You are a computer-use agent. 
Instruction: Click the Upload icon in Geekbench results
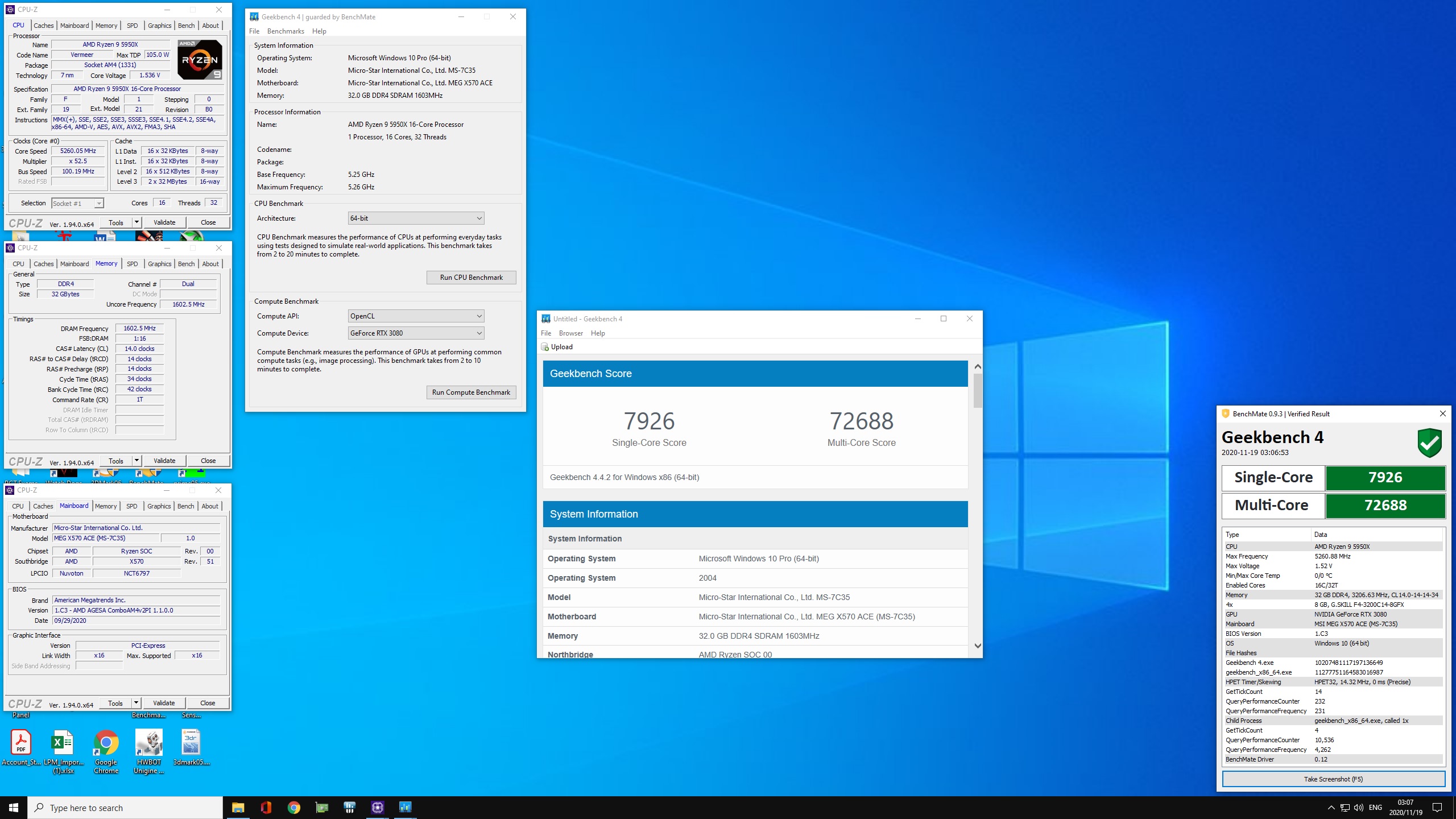[545, 347]
